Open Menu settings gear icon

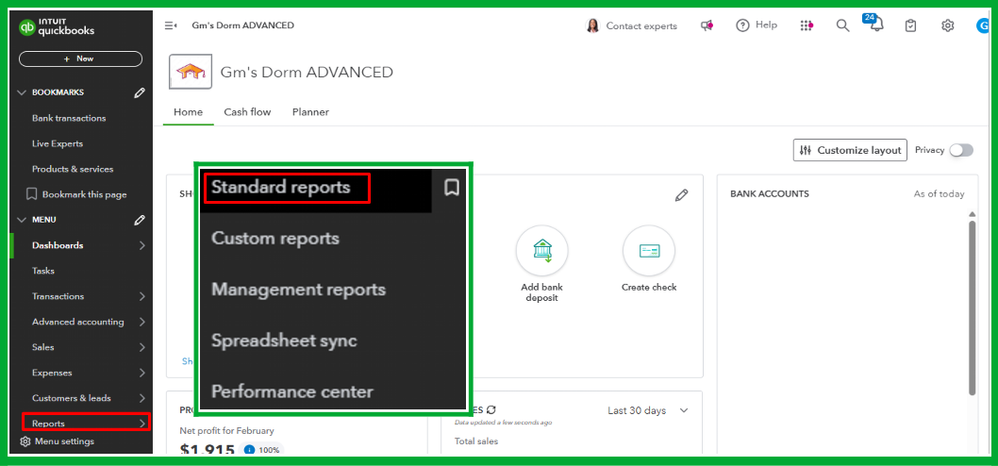click(25, 441)
